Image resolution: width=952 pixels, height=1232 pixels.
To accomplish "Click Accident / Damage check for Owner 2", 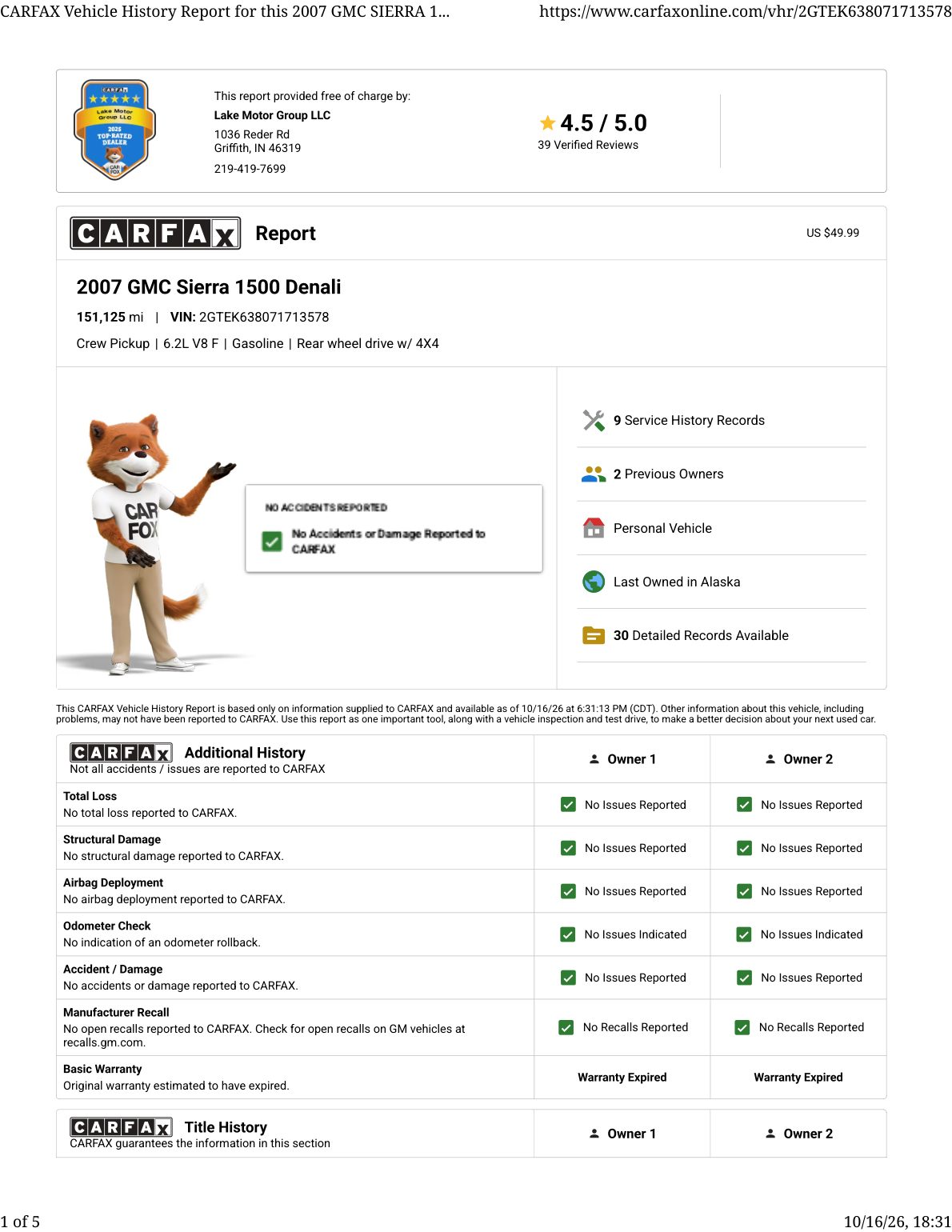I will [x=744, y=978].
